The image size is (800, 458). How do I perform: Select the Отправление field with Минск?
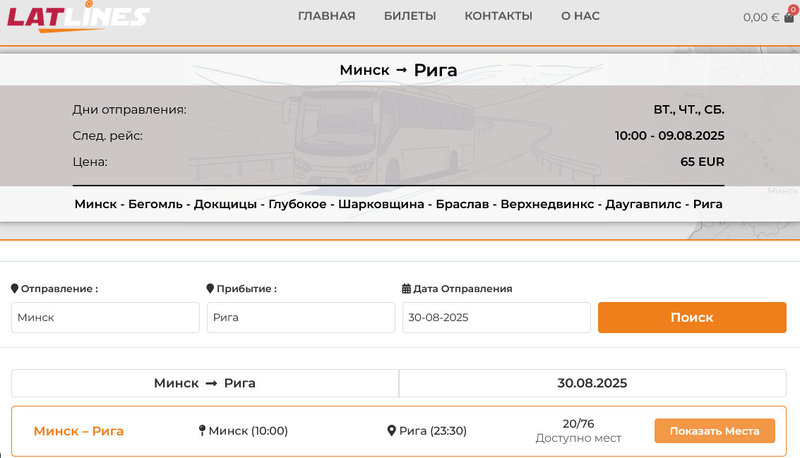tap(105, 317)
